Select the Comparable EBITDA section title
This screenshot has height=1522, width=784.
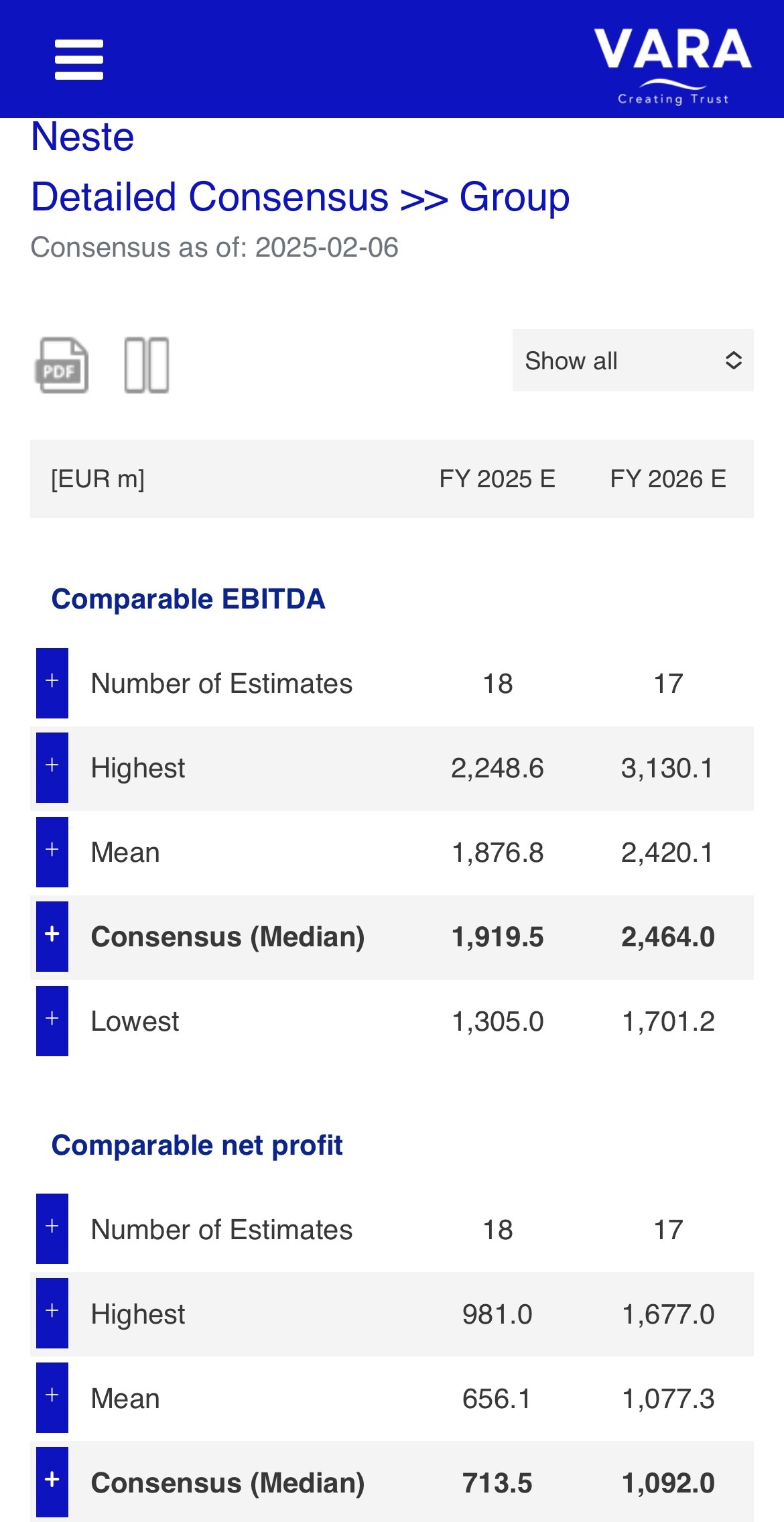tap(188, 599)
